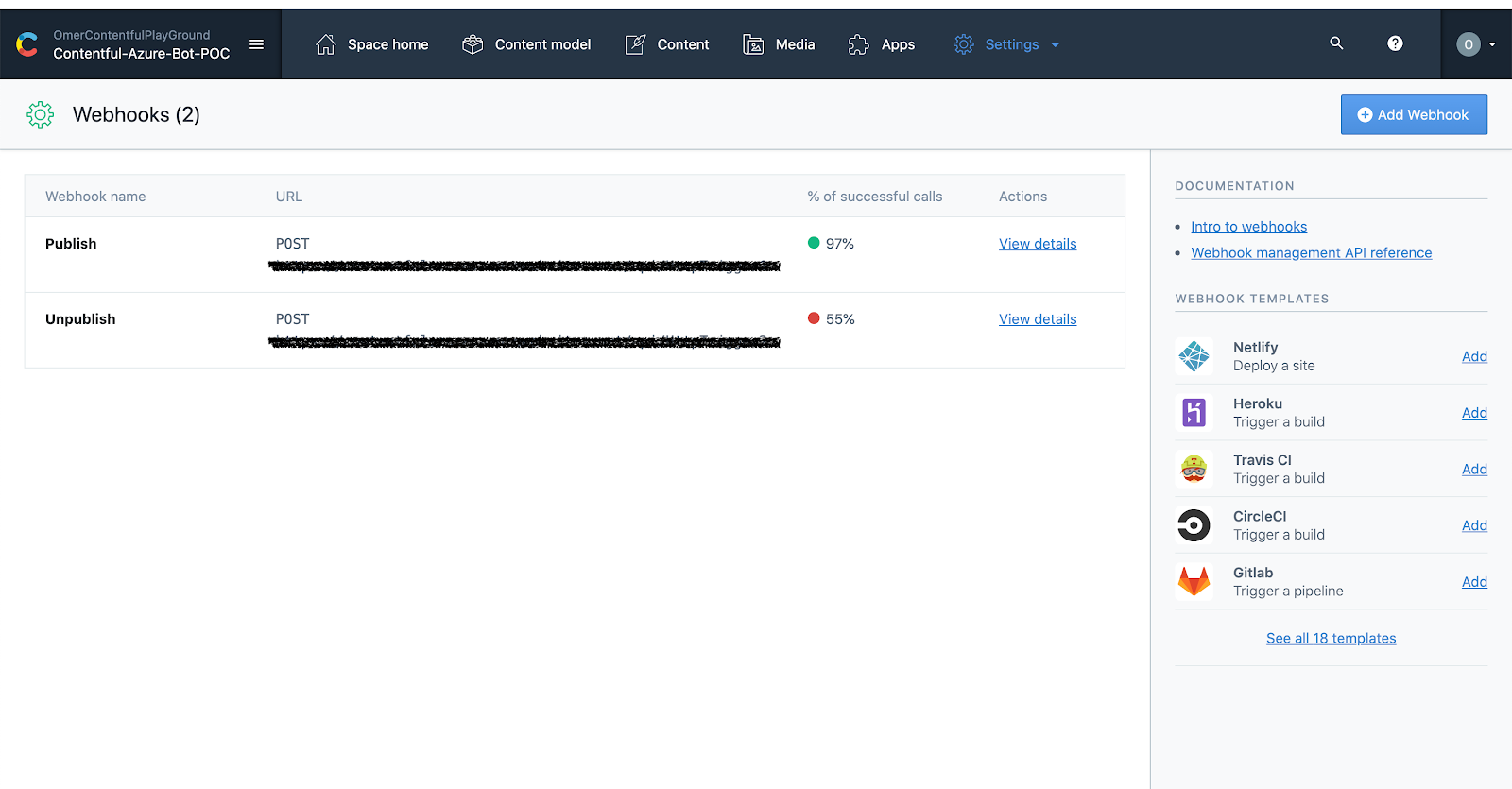Image resolution: width=1512 pixels, height=789 pixels.
Task: Add the Travis CI webhook template
Action: click(1474, 470)
